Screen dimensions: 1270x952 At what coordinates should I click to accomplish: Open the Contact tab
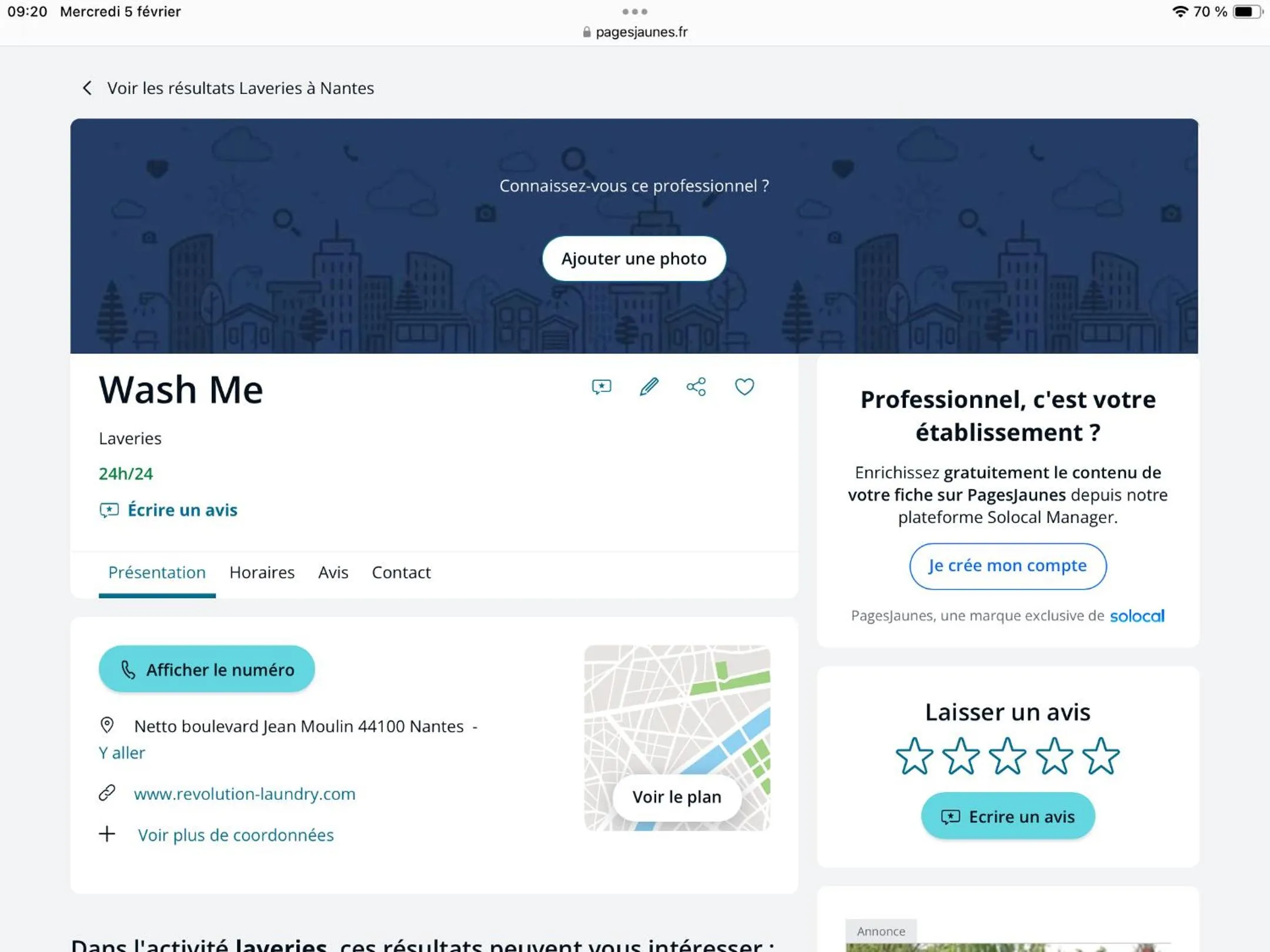[401, 572]
